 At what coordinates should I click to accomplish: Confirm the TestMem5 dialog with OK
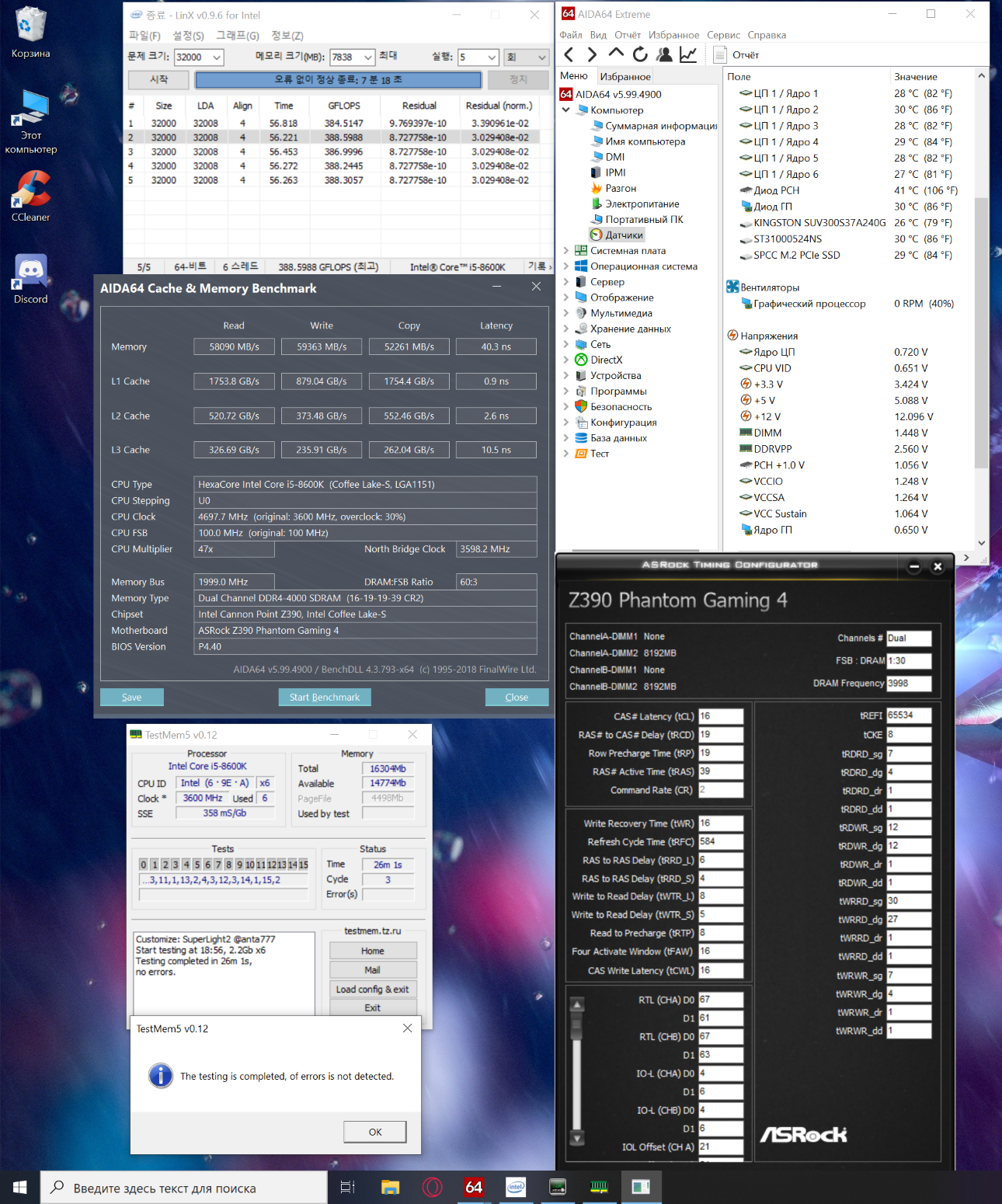tap(375, 1132)
